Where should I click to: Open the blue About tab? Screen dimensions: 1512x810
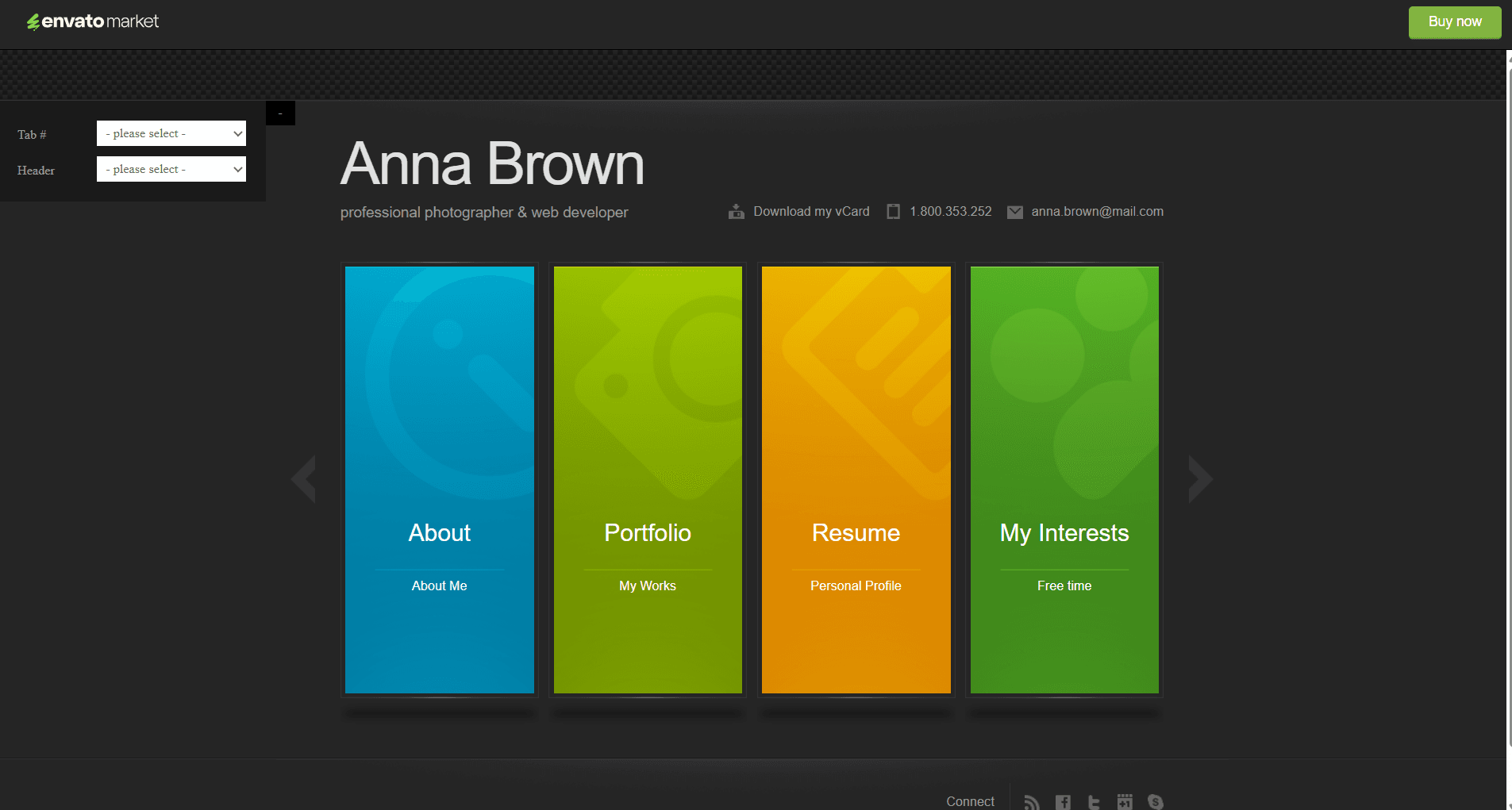(x=440, y=479)
